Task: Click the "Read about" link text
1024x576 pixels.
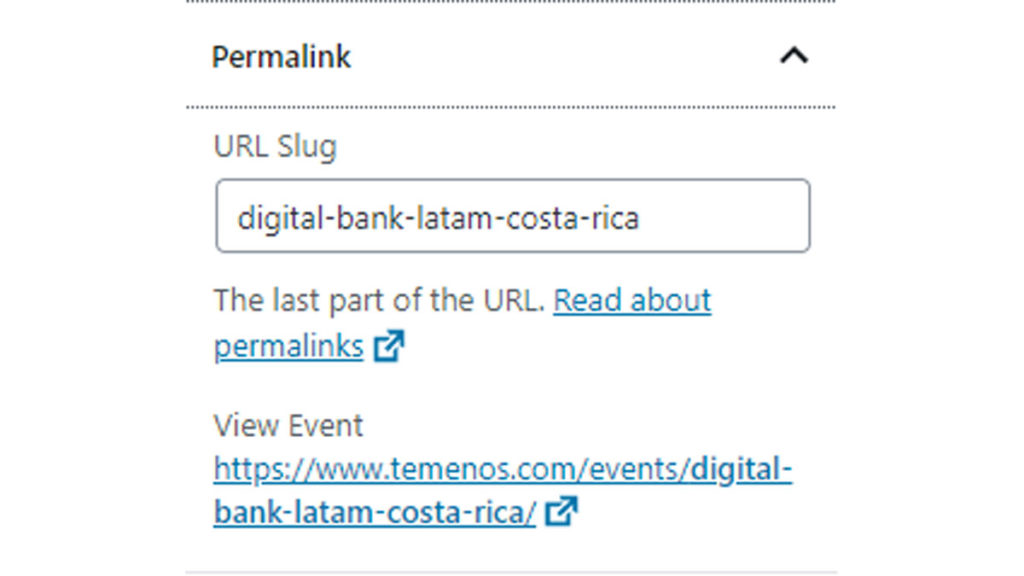Action: click(x=631, y=300)
